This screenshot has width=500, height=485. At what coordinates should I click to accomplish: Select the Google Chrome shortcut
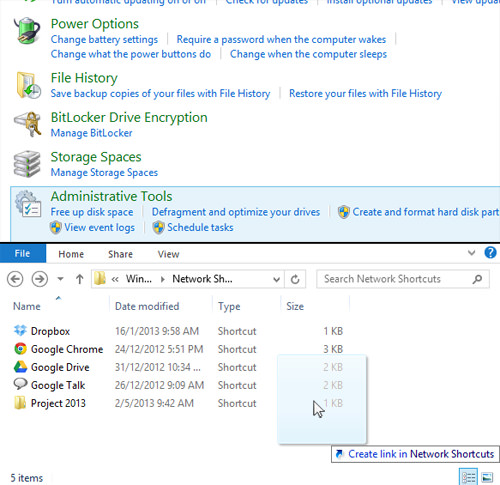tap(58, 349)
